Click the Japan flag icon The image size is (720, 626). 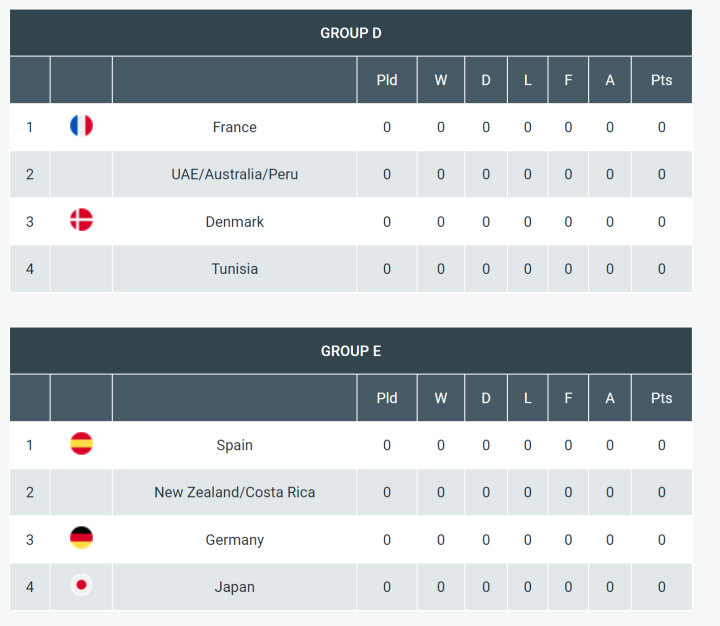tap(81, 586)
